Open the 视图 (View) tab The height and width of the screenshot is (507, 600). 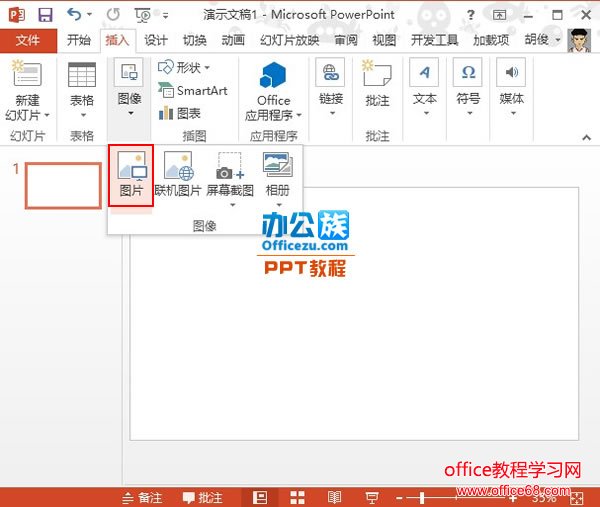[384, 40]
